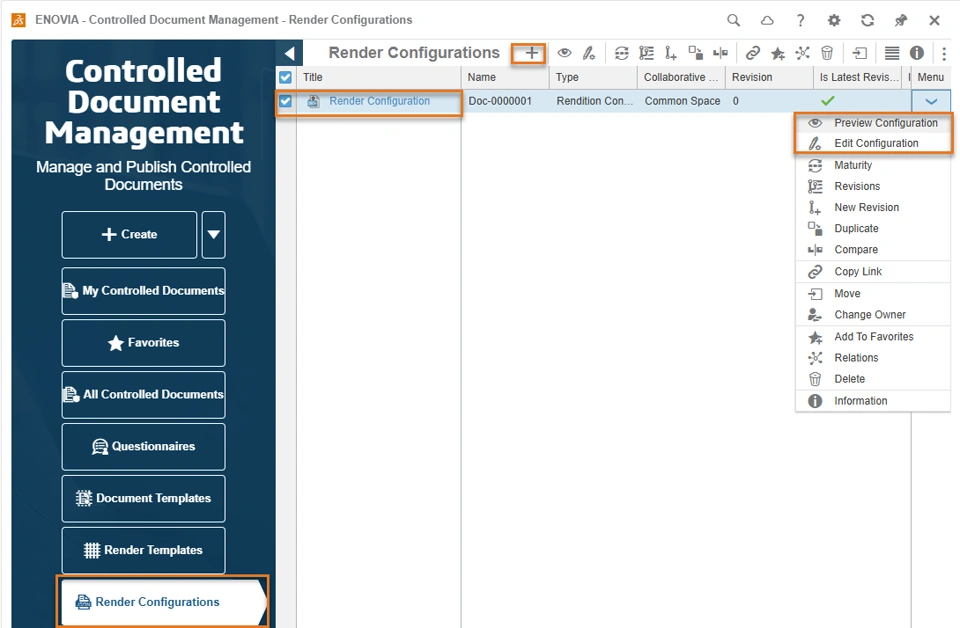Sort by the Type column header
Viewport: 960px width, 628px height.
click(593, 77)
